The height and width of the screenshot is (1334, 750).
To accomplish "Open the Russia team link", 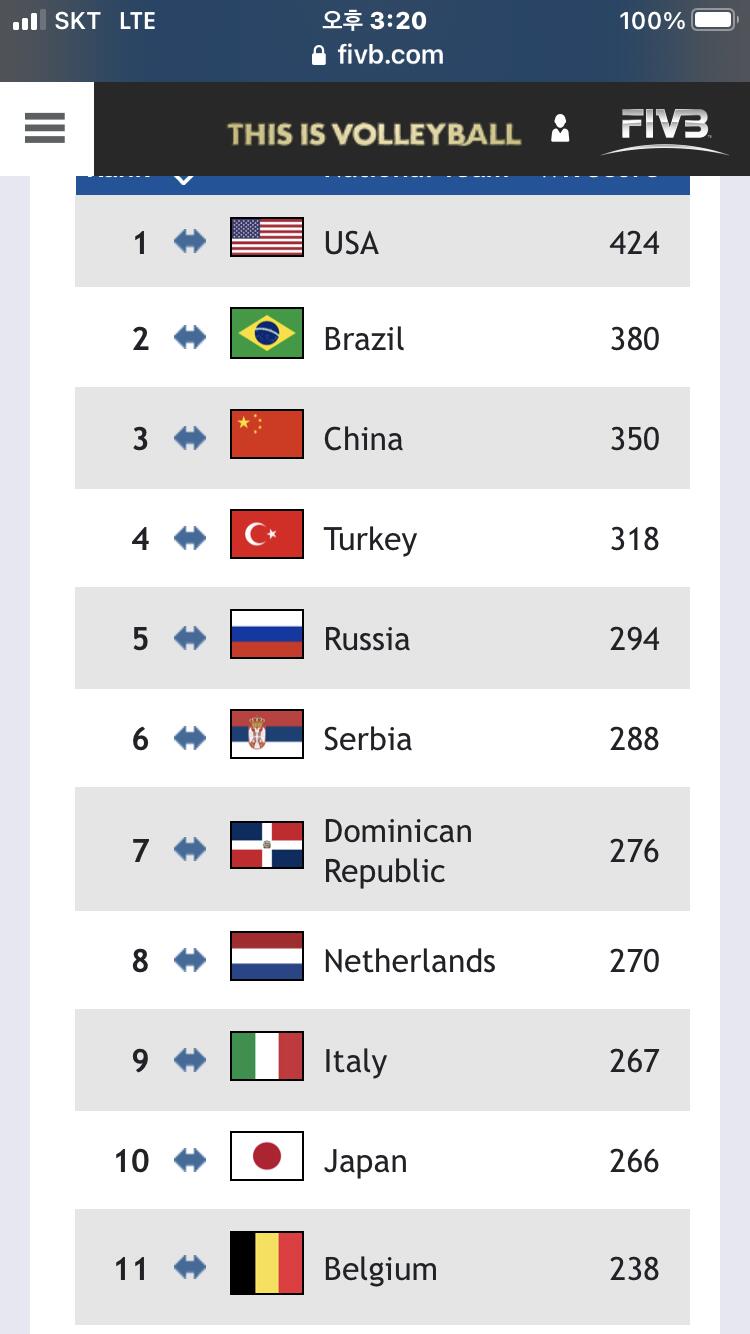I will coord(366,639).
